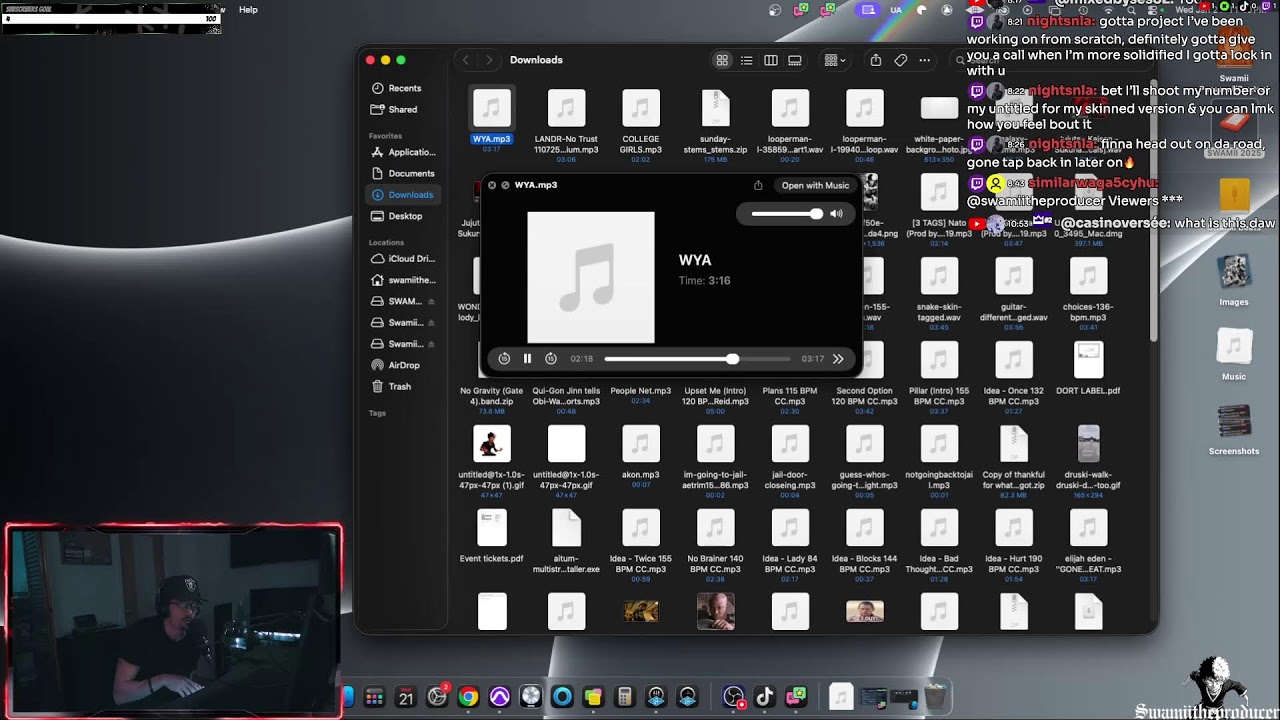The height and width of the screenshot is (720, 1280).
Task: Click the Finder toolbar Share button
Action: coord(876,60)
